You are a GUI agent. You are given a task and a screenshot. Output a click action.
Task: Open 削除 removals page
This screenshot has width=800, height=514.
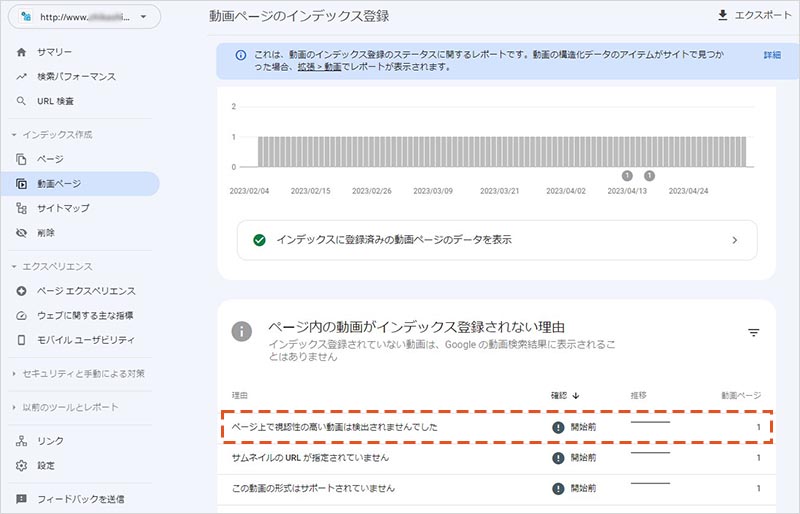[46, 233]
